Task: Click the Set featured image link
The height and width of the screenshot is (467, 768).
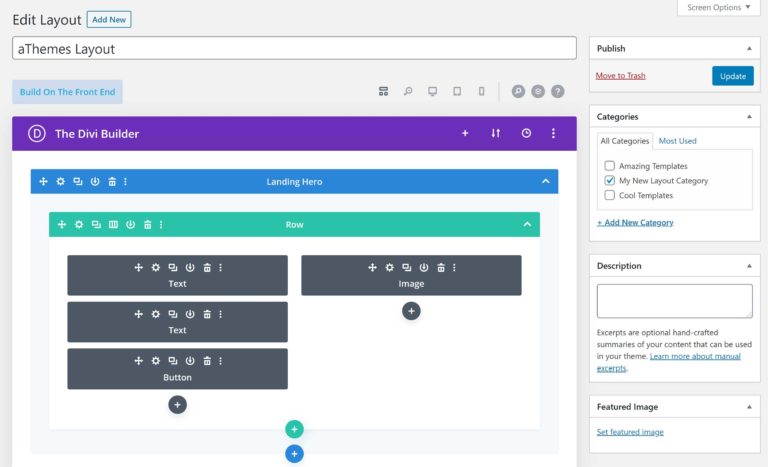Action: [630, 432]
